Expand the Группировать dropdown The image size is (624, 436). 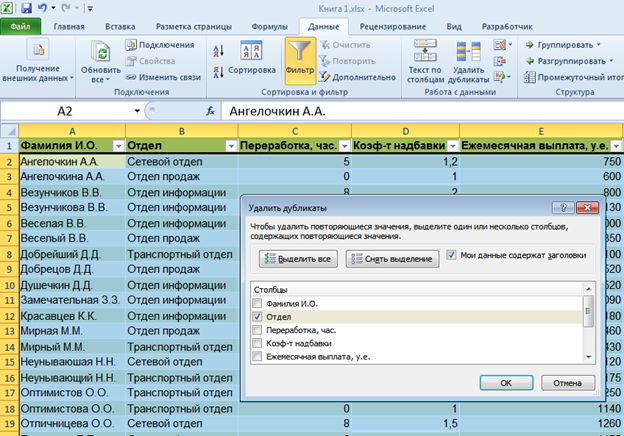[x=598, y=45]
